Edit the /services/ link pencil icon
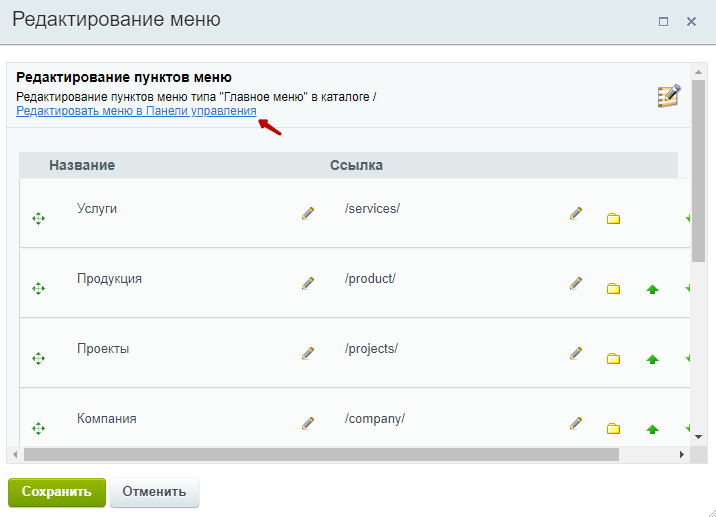Screen dimensions: 716x517 coord(576,213)
